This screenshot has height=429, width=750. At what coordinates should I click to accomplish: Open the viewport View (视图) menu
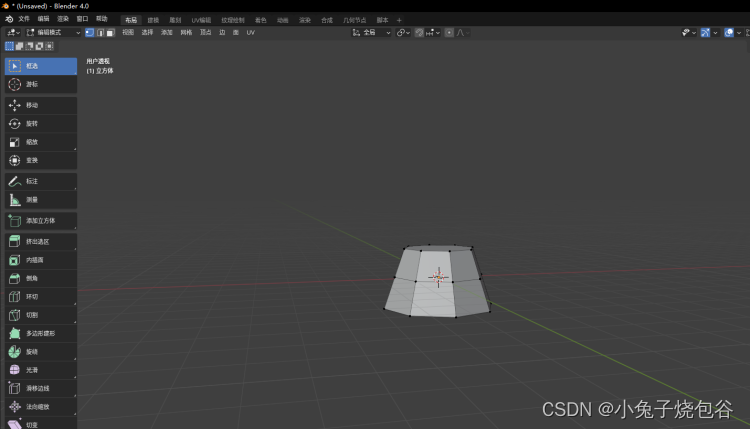tap(128, 33)
